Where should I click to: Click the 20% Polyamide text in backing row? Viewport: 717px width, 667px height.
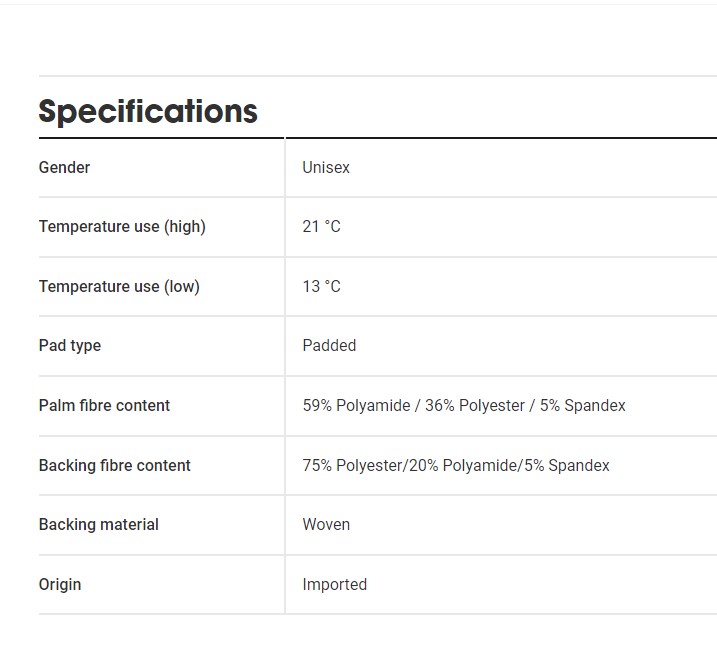(x=463, y=465)
